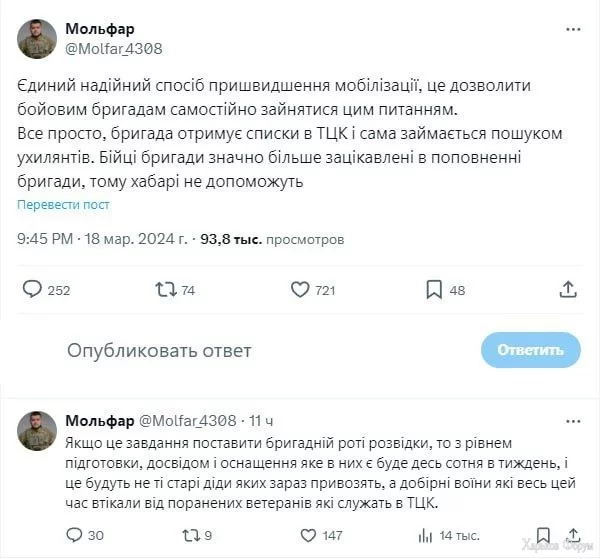
Task: Open the @Molfar_4308 handle on main post
Action: pyautogui.click(x=113, y=48)
